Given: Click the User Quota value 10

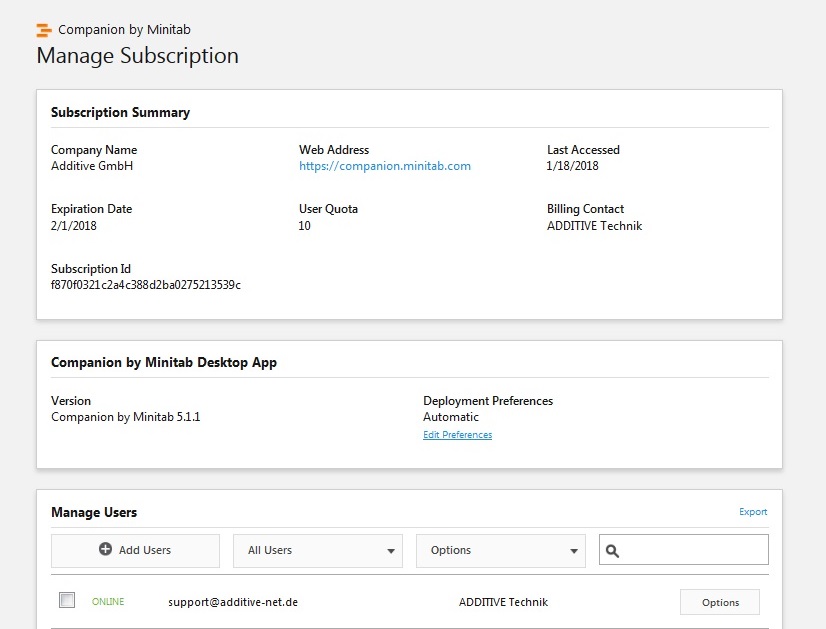Looking at the screenshot, I should (304, 226).
